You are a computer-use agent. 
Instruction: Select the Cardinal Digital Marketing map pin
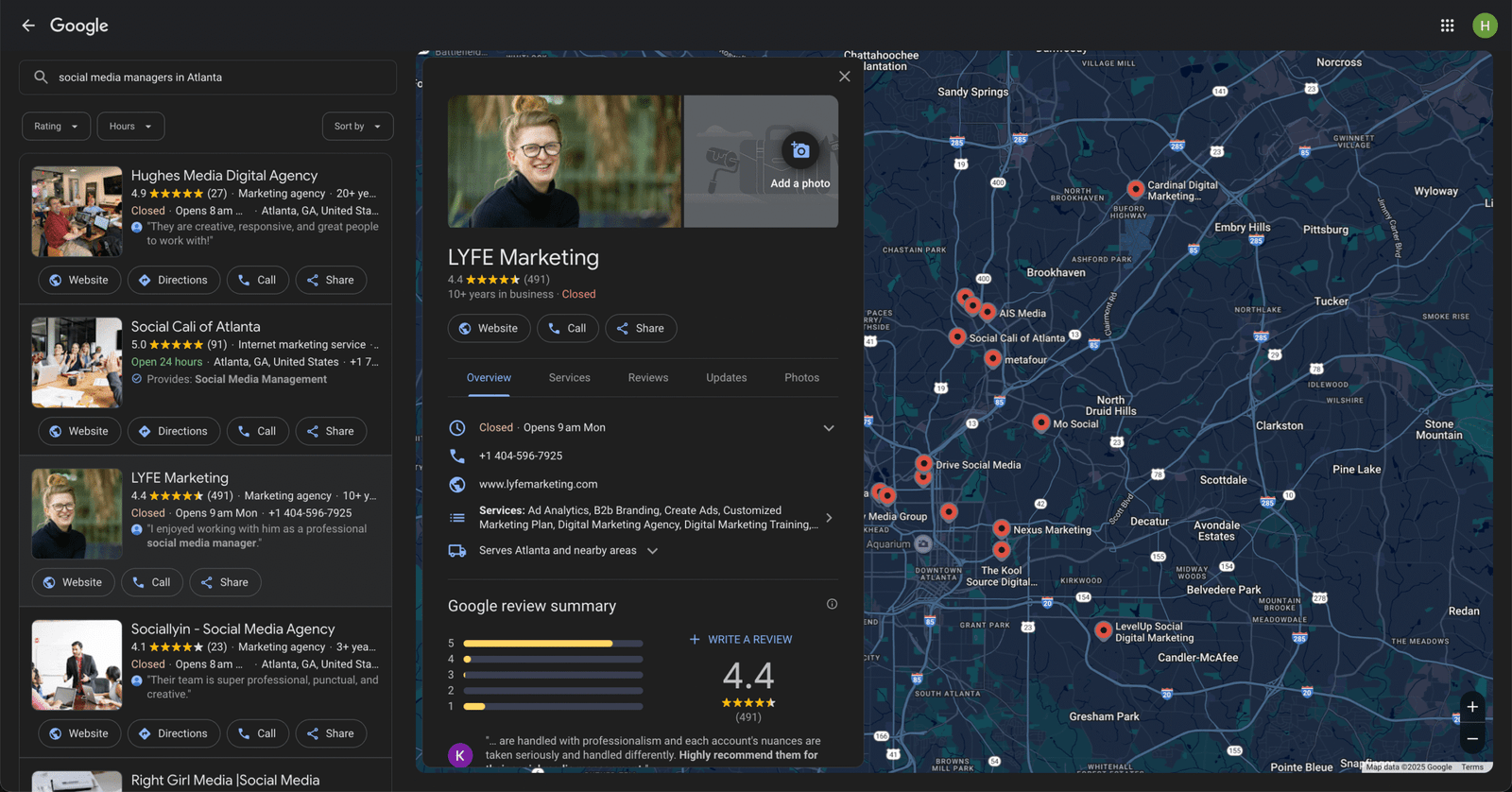(x=1136, y=189)
